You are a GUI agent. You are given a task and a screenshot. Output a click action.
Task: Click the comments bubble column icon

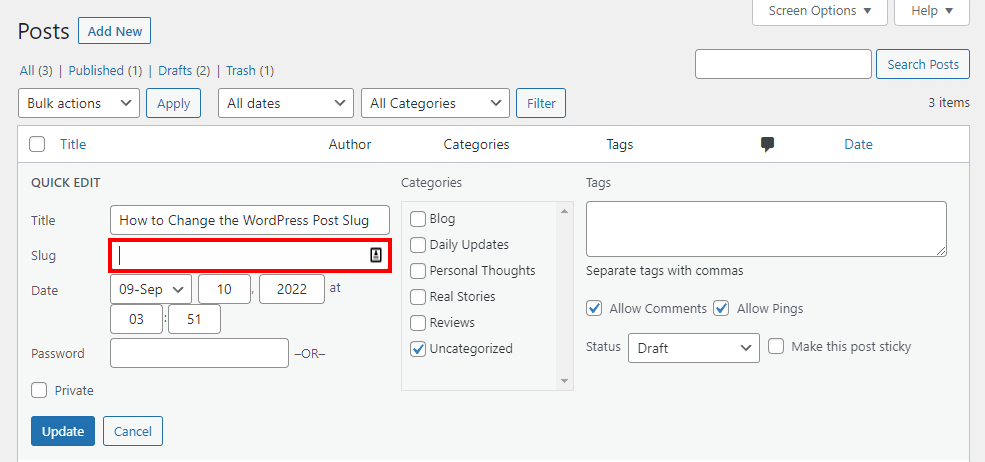click(x=767, y=144)
